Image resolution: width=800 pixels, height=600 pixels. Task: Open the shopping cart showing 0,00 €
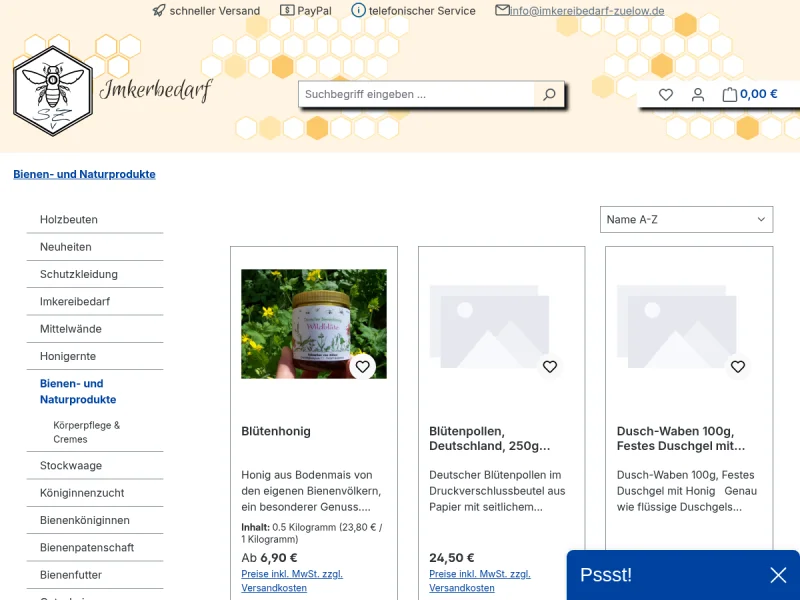tap(749, 95)
